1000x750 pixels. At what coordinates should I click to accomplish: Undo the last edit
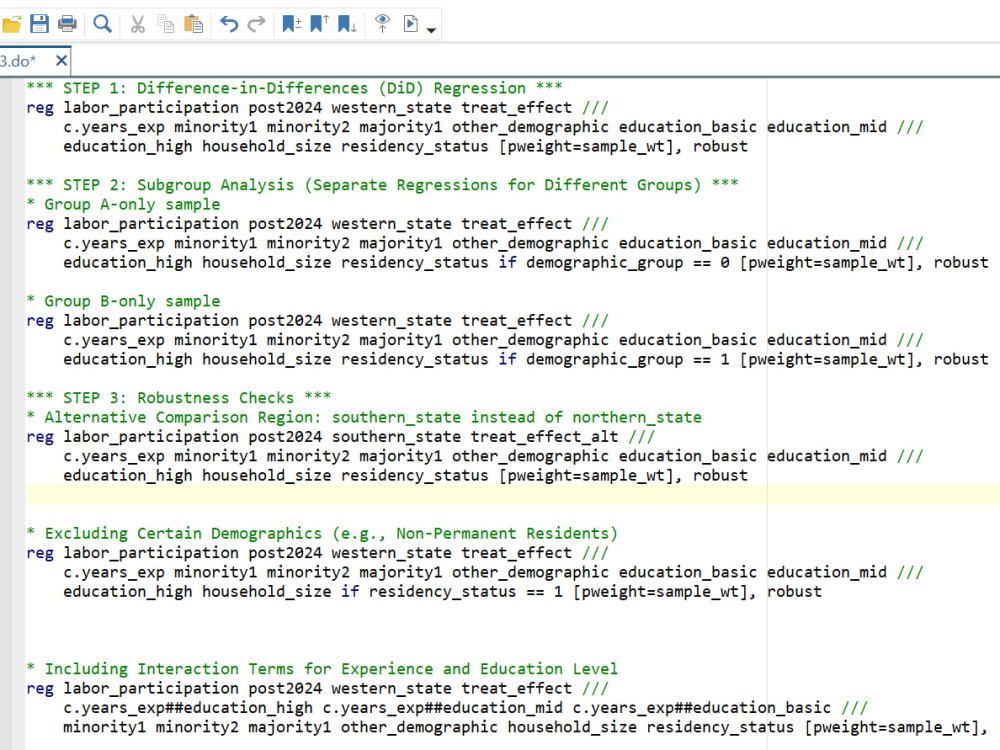(229, 24)
